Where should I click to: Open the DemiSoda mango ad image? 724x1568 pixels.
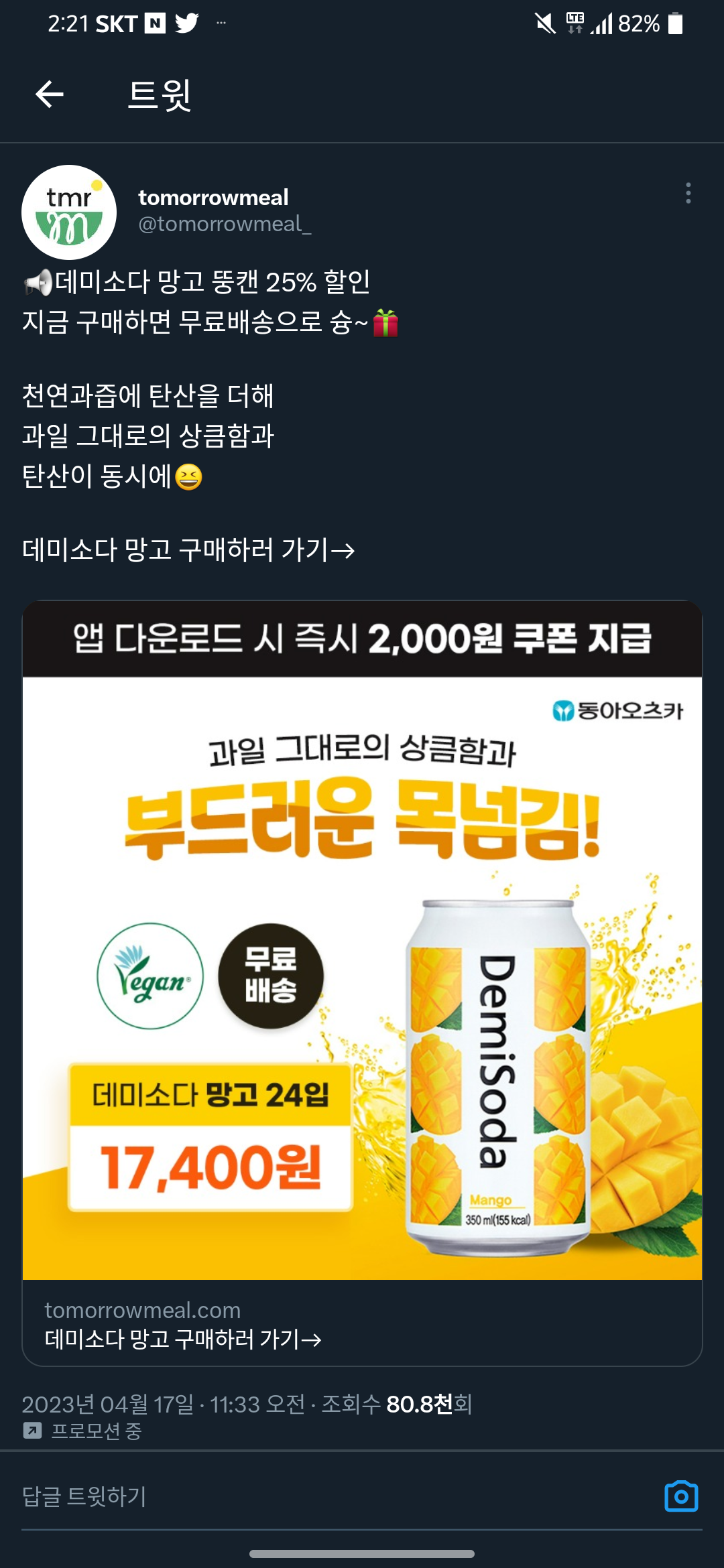tap(362, 940)
